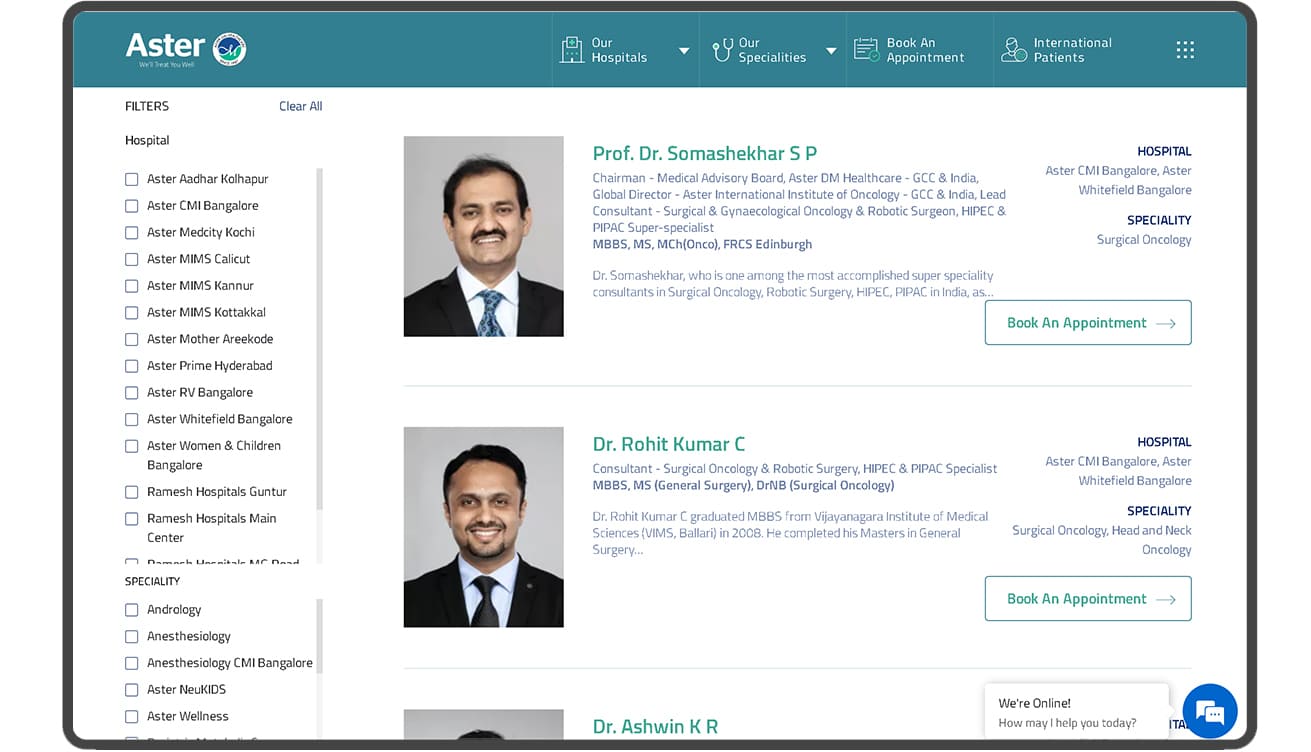This screenshot has height=752, width=1311.
Task: Click Dr. Somashekhar's profile photo
Action: [483, 236]
